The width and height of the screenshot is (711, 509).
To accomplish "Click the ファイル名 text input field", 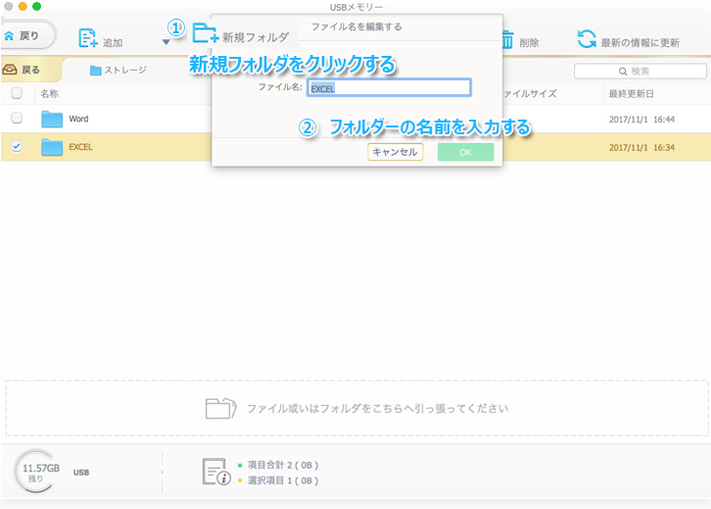I will click(389, 87).
